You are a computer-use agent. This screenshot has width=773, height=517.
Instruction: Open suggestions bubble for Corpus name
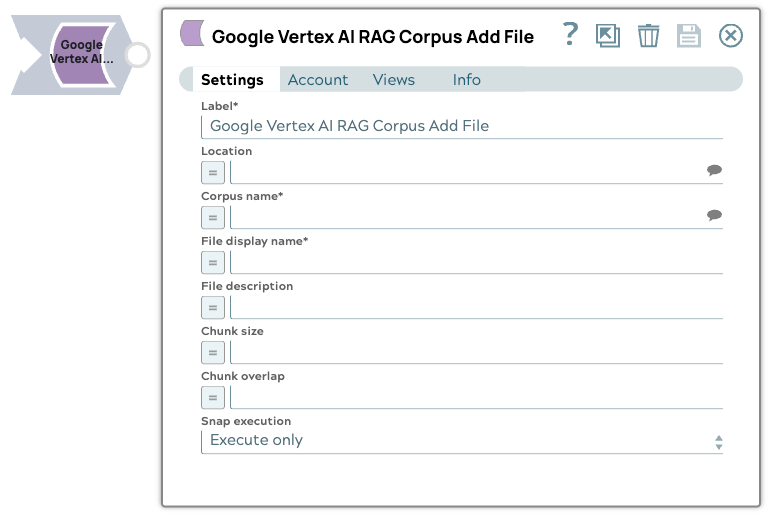tap(714, 216)
